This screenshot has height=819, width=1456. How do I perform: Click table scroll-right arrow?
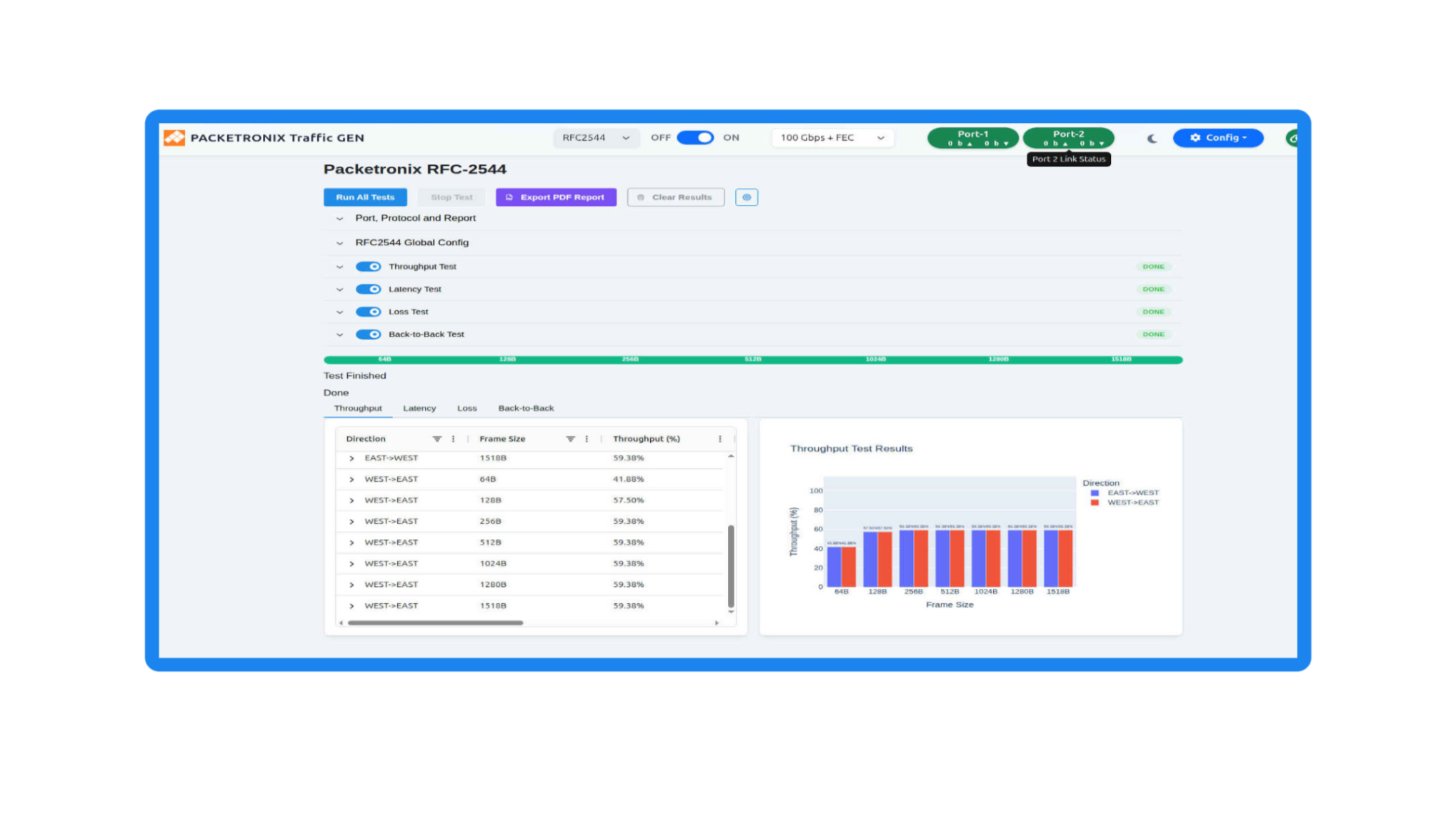pyautogui.click(x=717, y=623)
